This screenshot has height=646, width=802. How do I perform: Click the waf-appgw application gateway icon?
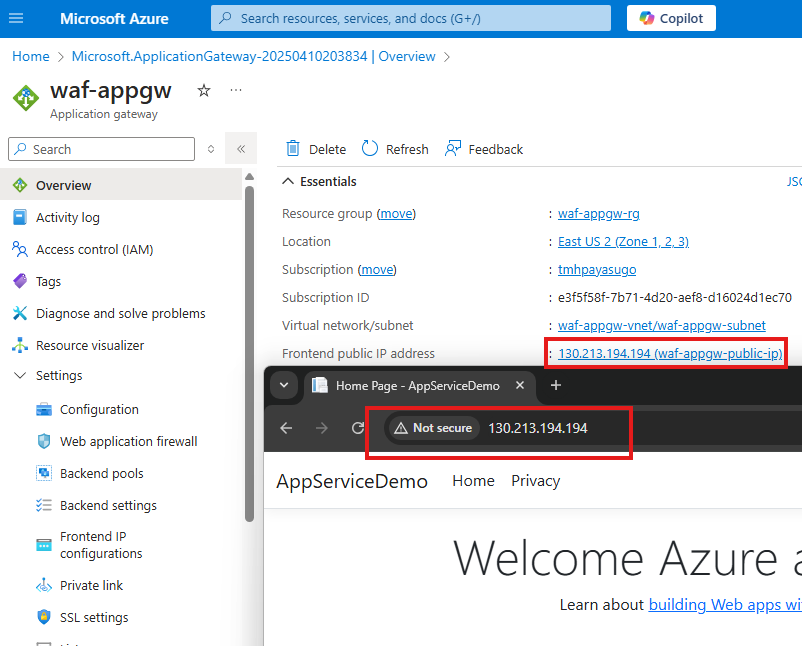(26, 98)
